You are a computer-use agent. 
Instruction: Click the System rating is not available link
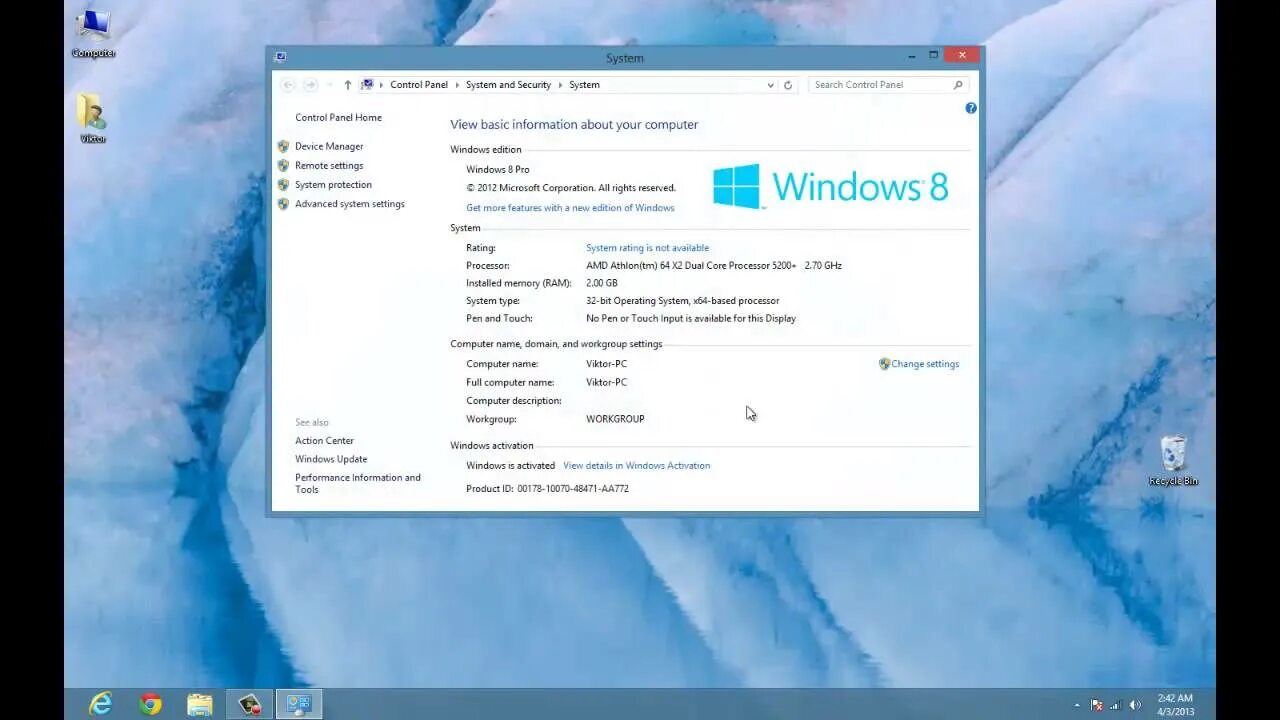coord(647,247)
